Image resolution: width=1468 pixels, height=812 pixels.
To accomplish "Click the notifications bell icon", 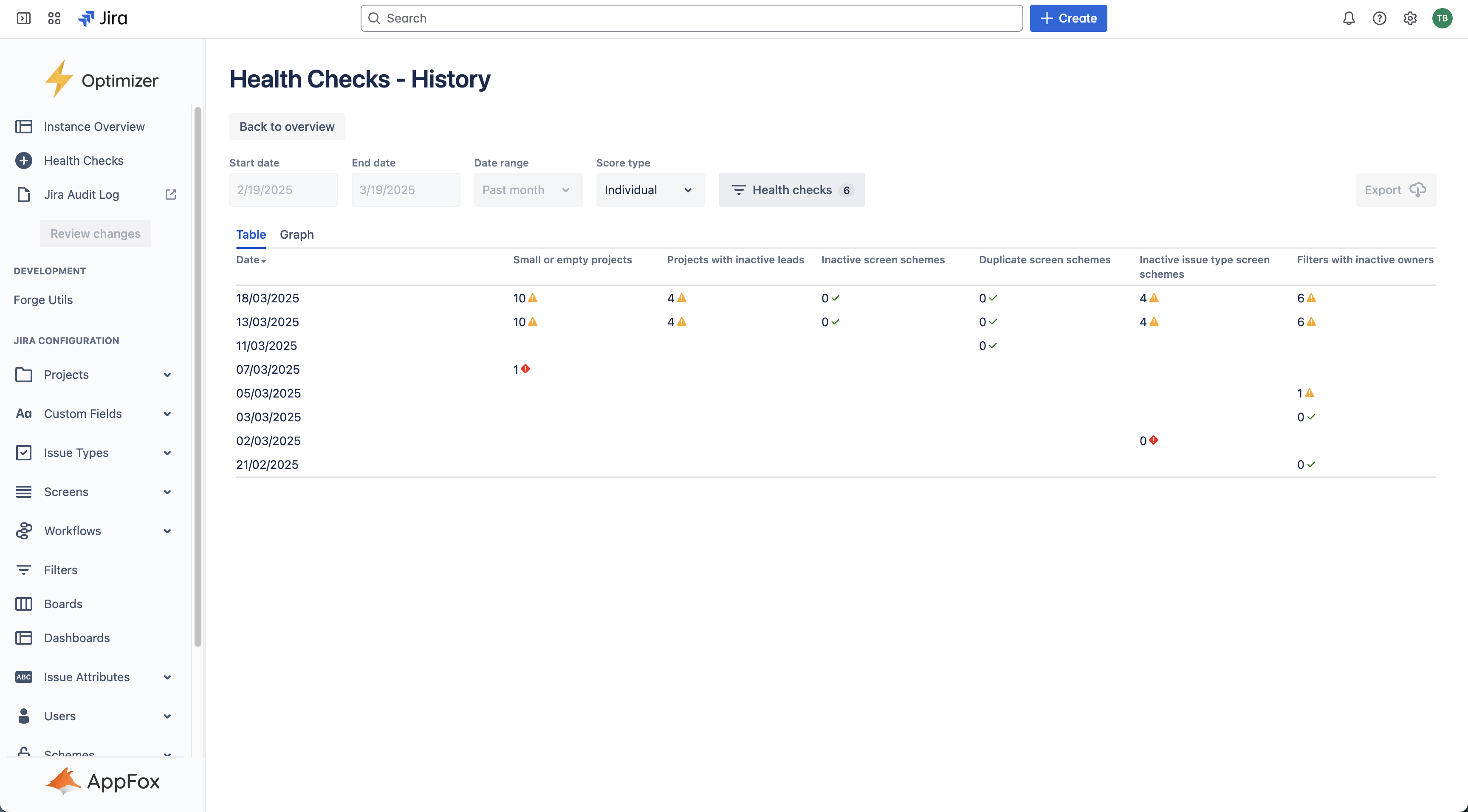I will click(1348, 18).
